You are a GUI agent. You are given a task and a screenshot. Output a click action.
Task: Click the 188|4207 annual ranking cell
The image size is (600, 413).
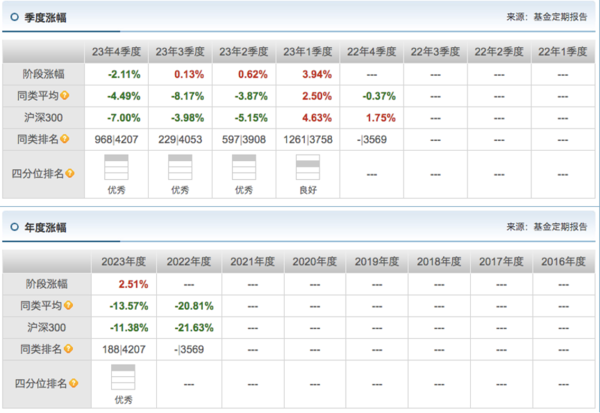pyautogui.click(x=124, y=349)
